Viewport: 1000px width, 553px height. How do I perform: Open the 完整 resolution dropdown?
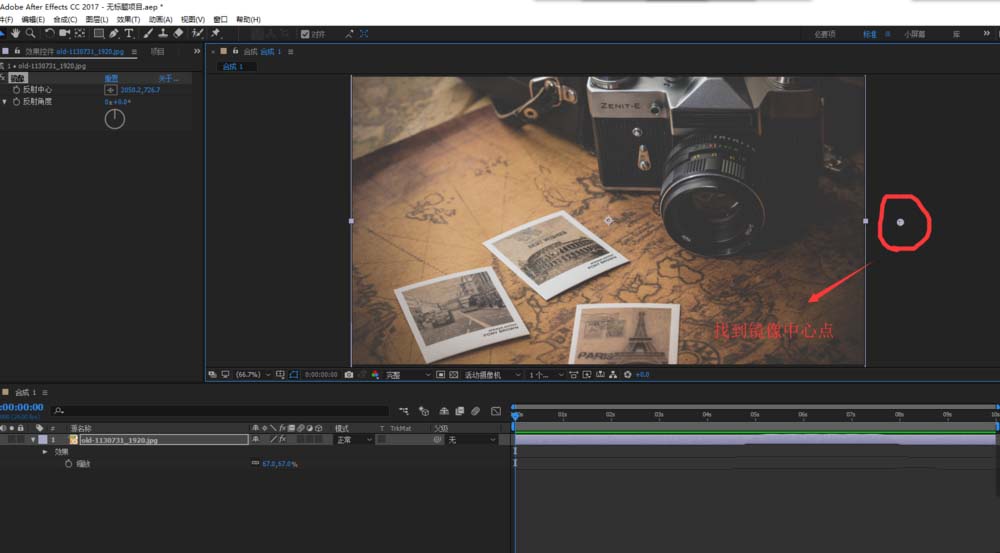coord(400,375)
